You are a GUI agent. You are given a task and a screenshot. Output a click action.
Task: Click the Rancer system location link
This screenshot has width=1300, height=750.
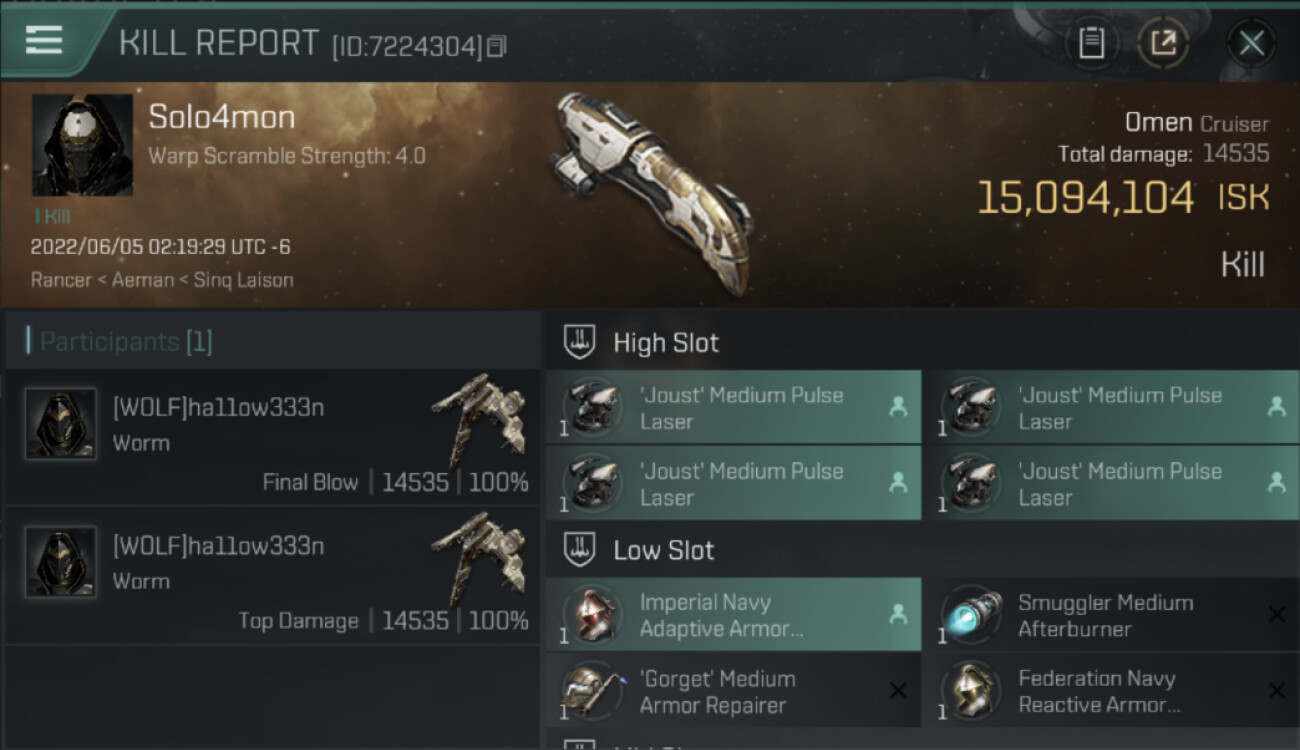click(61, 280)
